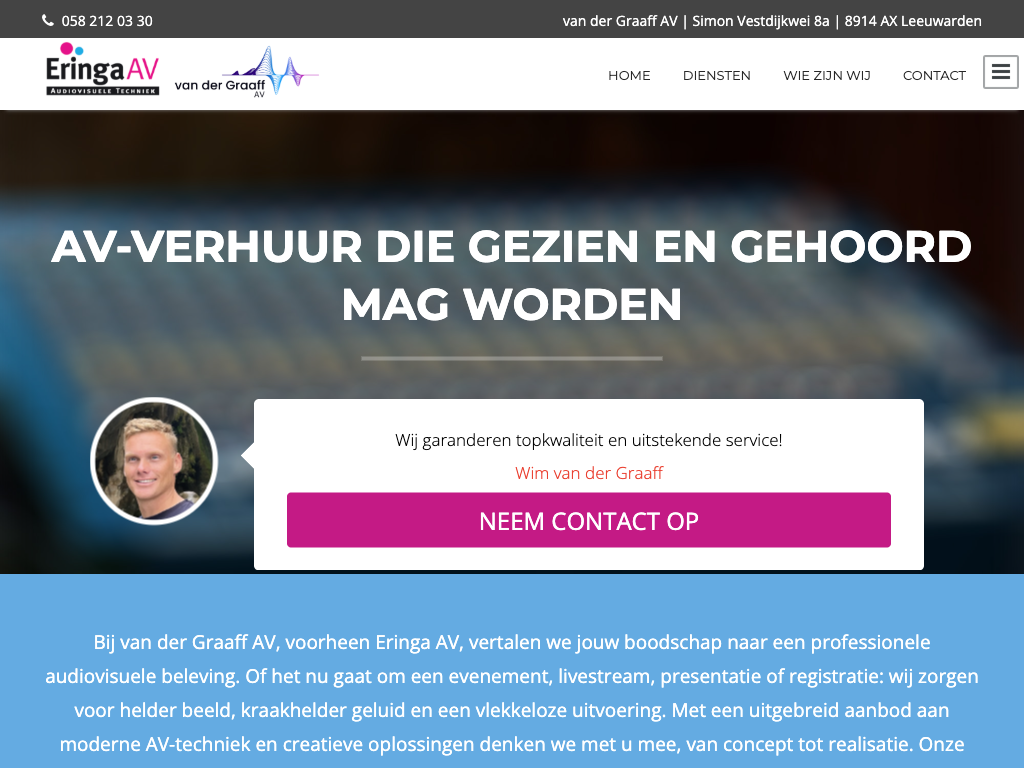The image size is (1024, 768).
Task: Click the divider line under the headline
Action: tap(511, 358)
